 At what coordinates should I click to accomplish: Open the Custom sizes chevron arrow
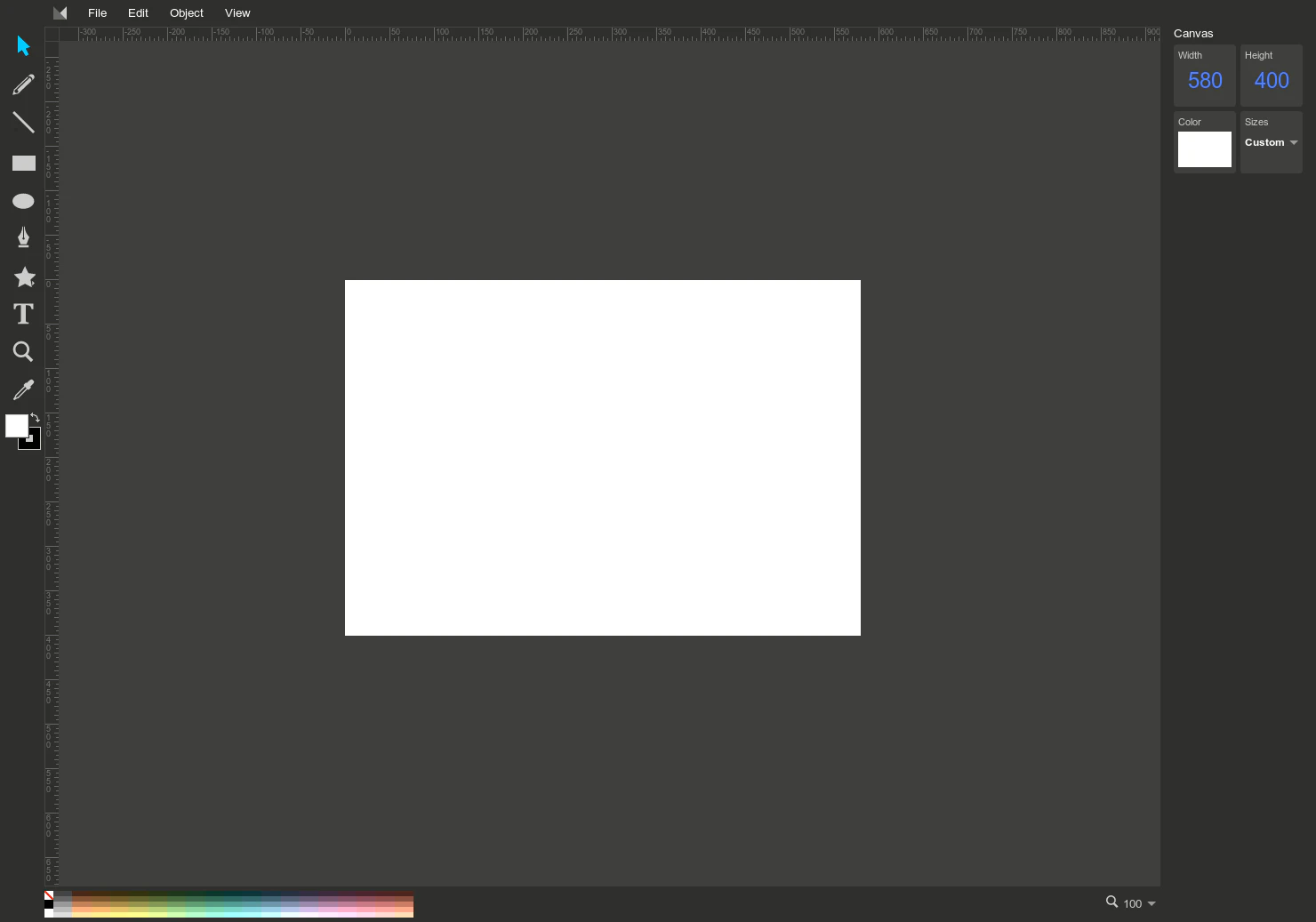tap(1294, 142)
